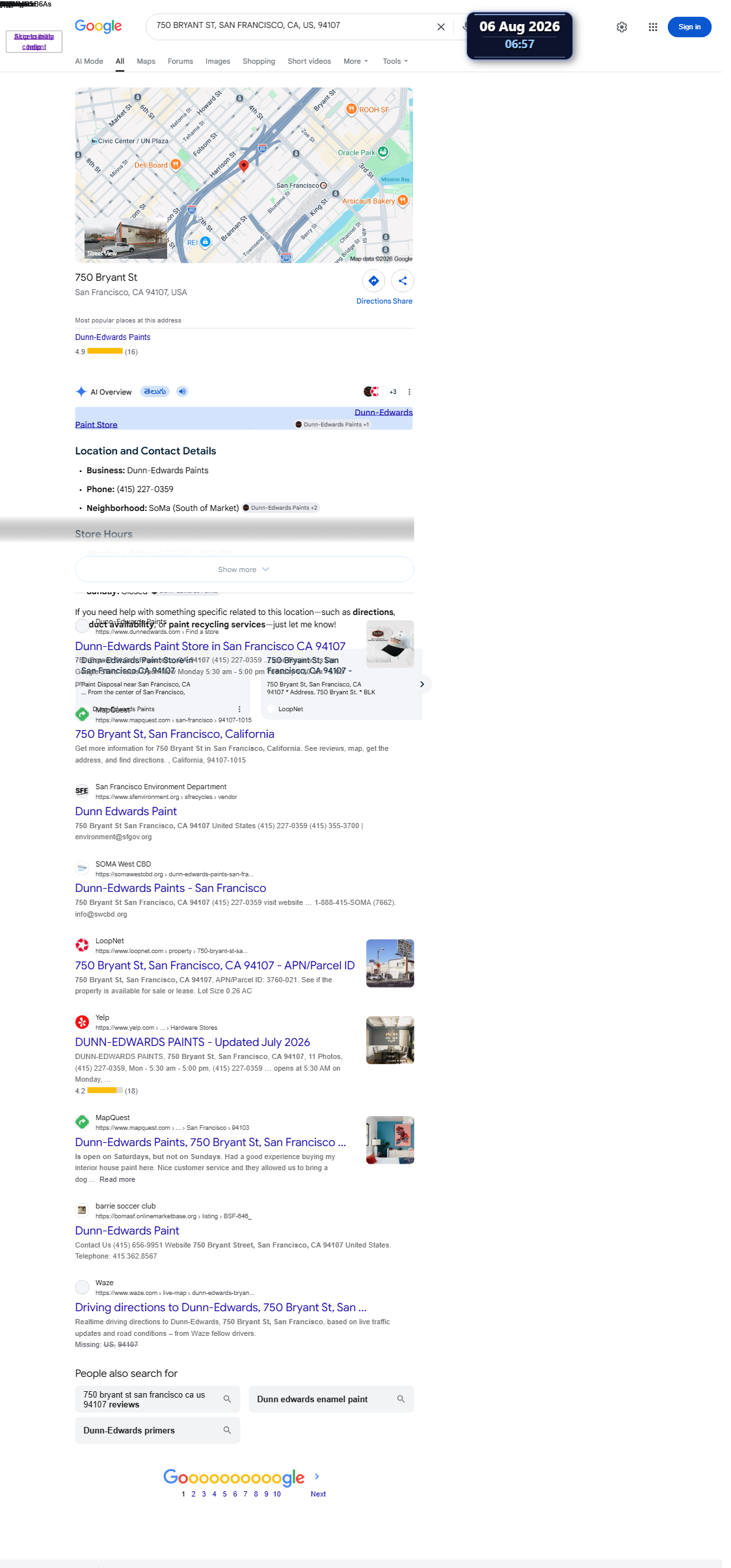Screen dimensions: 731x1568
Task: Open Google settings gear
Action: point(622,27)
